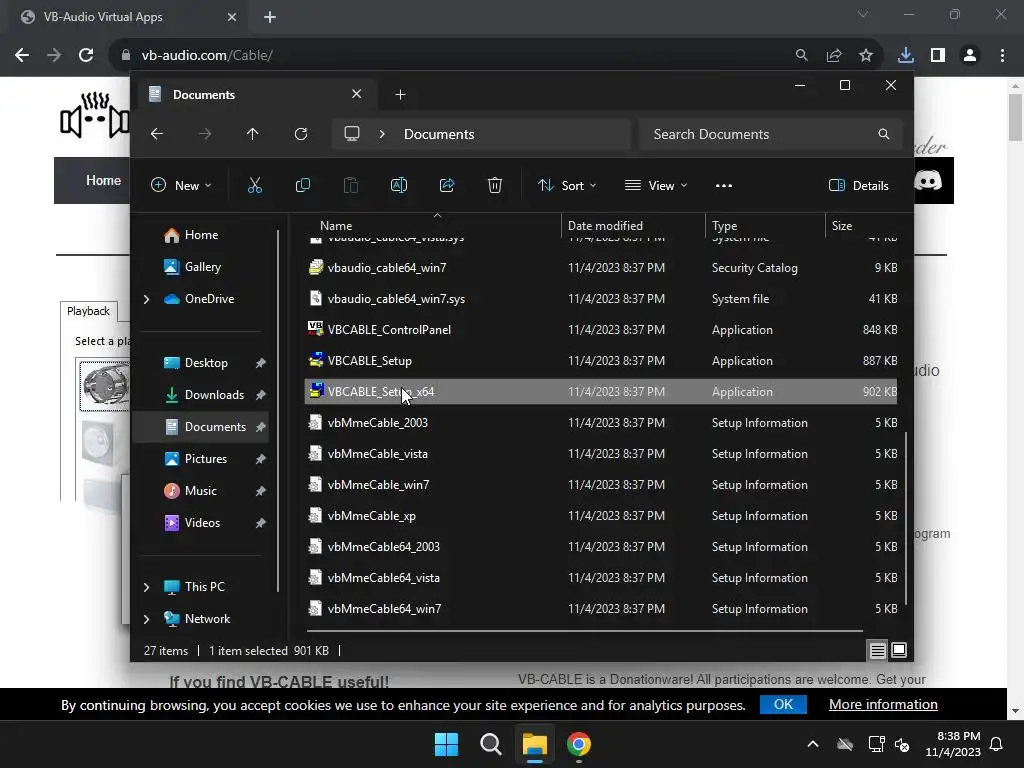
Task: Open Gallery in the navigation pane
Action: click(202, 267)
